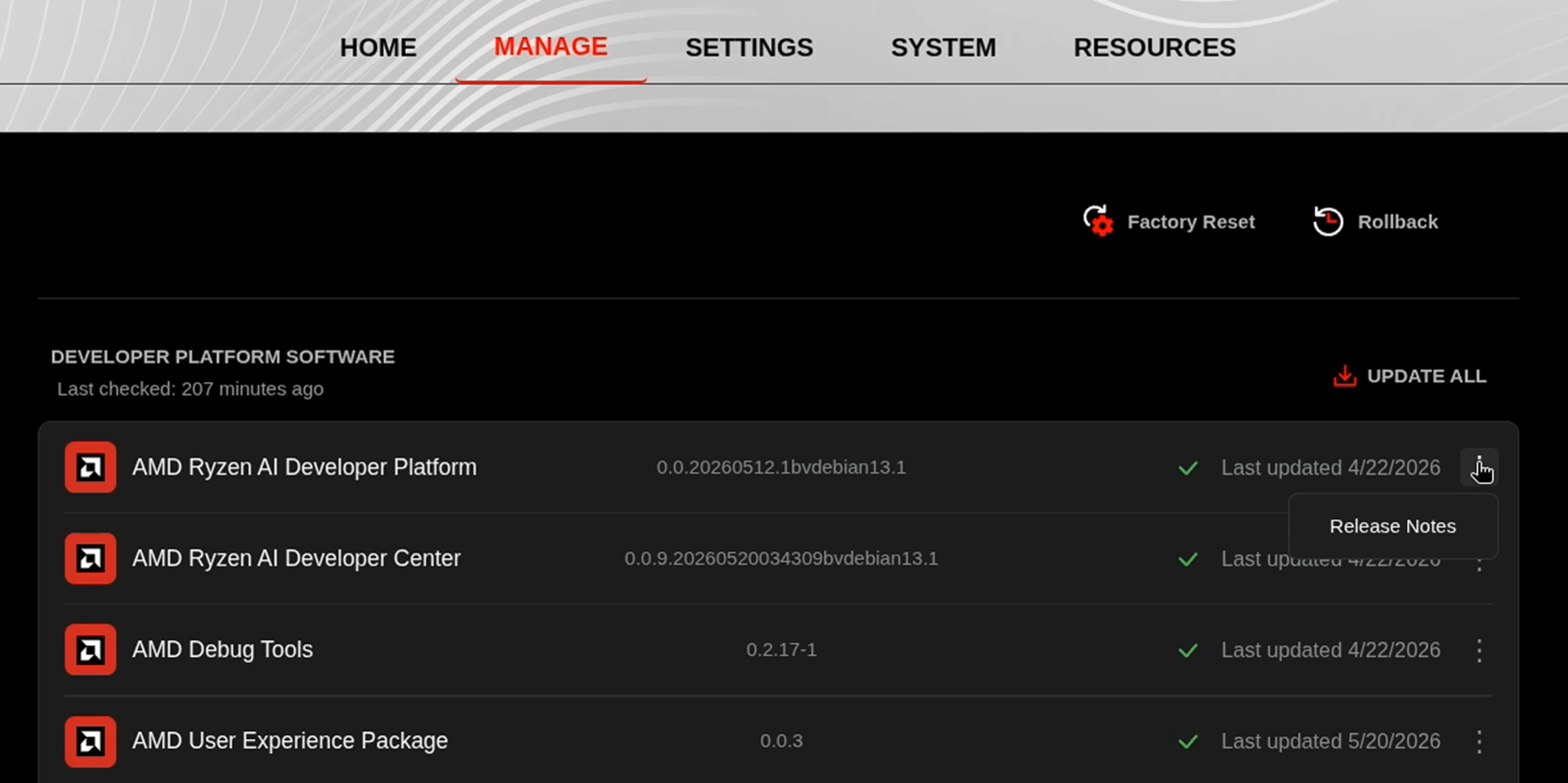Click the Rollback label
This screenshot has height=783, width=1568.
pyautogui.click(x=1397, y=222)
